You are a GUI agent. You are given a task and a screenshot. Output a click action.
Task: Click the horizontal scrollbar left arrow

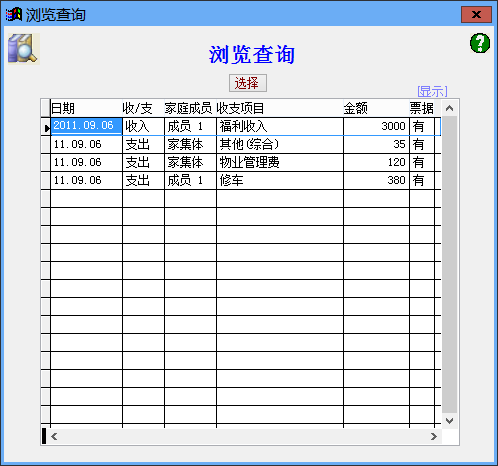(x=54, y=436)
